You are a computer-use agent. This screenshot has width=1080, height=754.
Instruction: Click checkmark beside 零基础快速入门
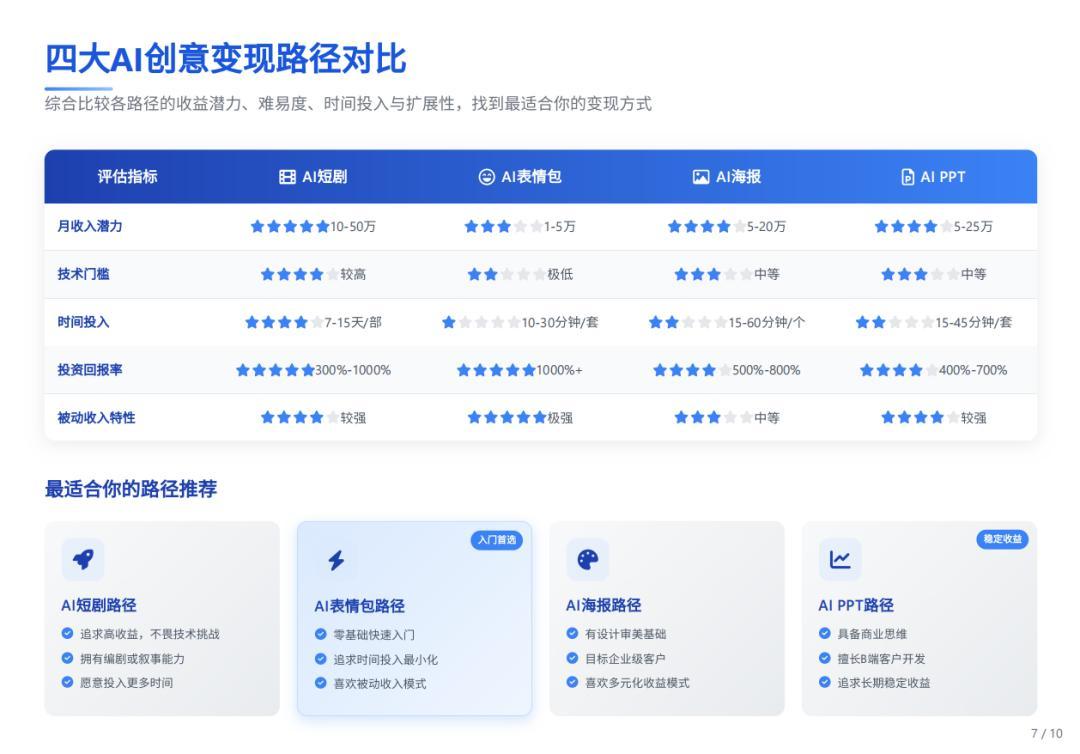320,634
